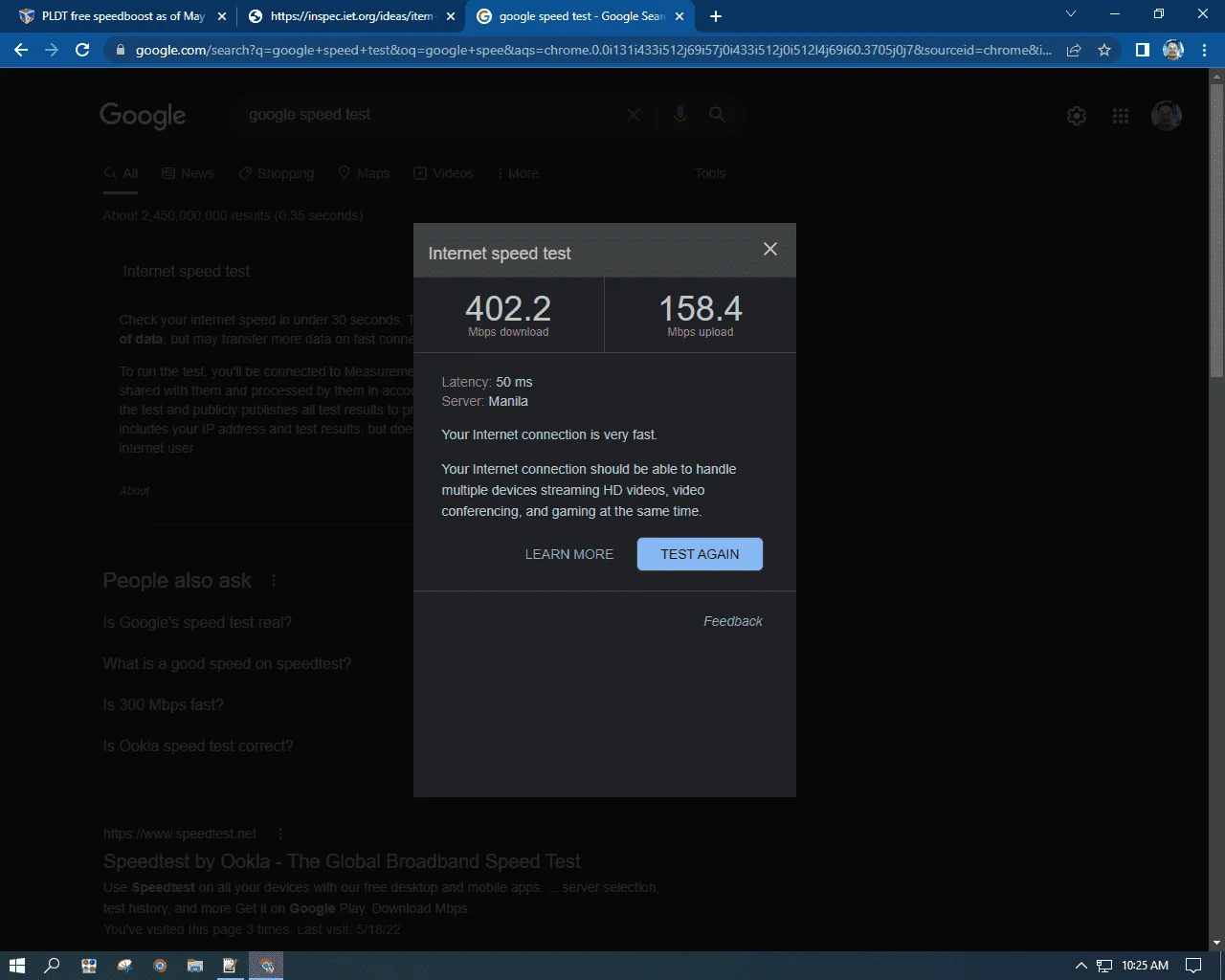Open the search Tools option

[710, 173]
